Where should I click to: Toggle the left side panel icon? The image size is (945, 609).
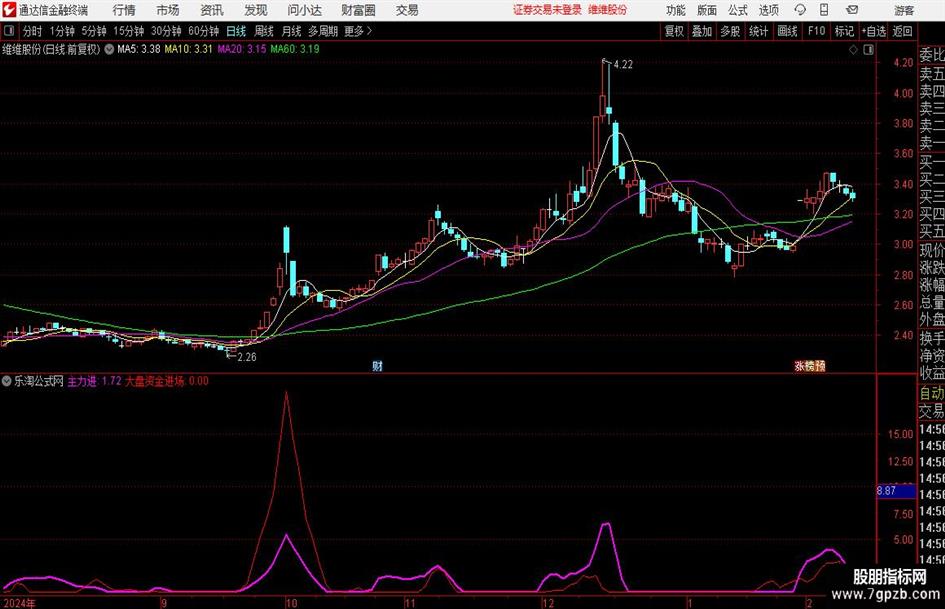click(x=8, y=31)
